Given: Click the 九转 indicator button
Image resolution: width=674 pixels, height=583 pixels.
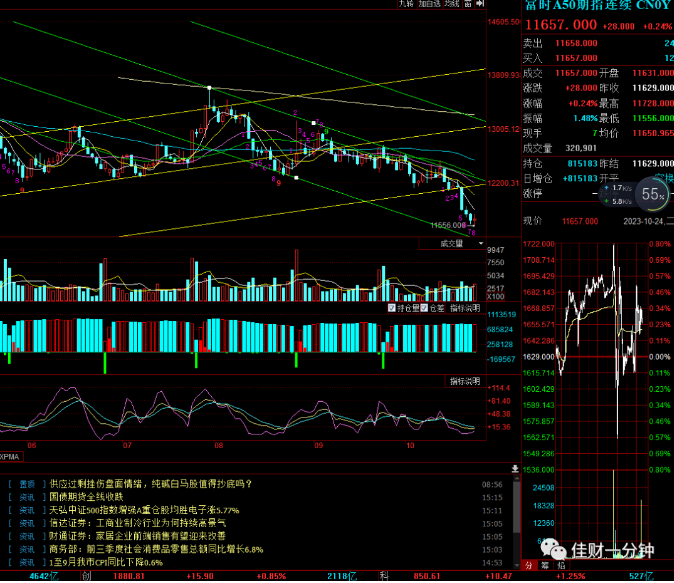Looking at the screenshot, I should (x=405, y=3).
